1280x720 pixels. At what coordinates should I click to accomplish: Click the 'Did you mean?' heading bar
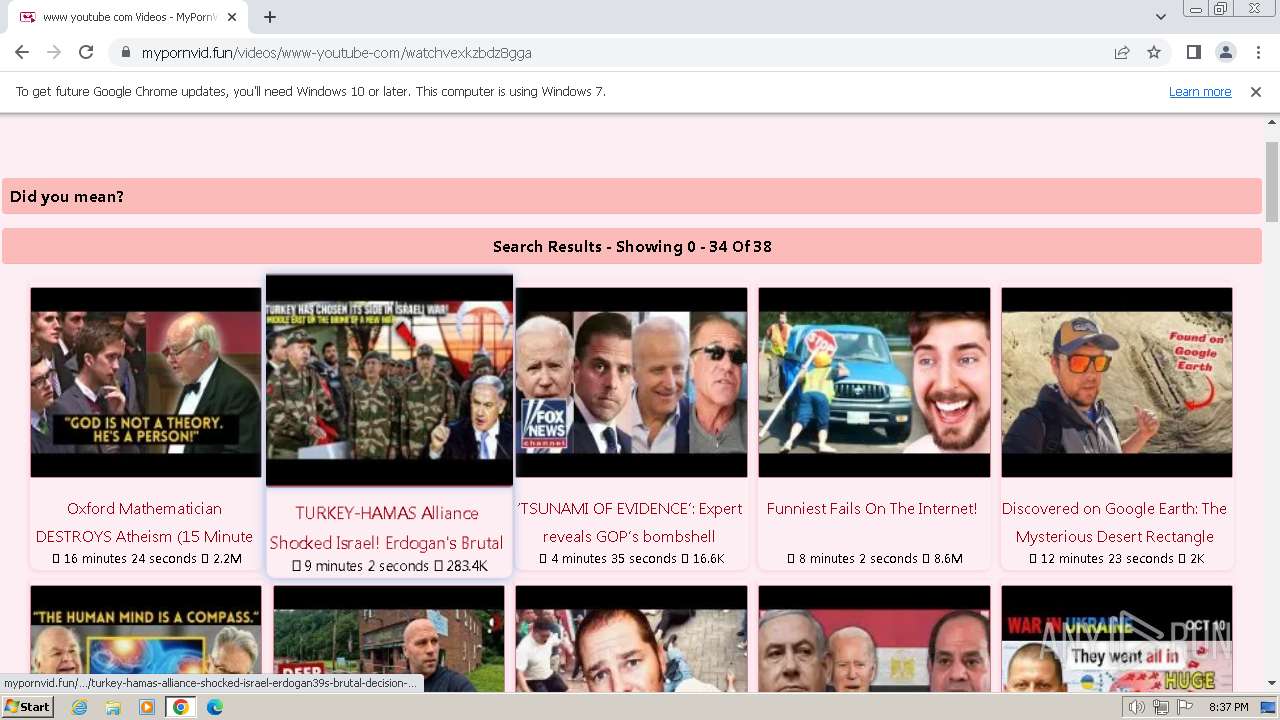[632, 196]
